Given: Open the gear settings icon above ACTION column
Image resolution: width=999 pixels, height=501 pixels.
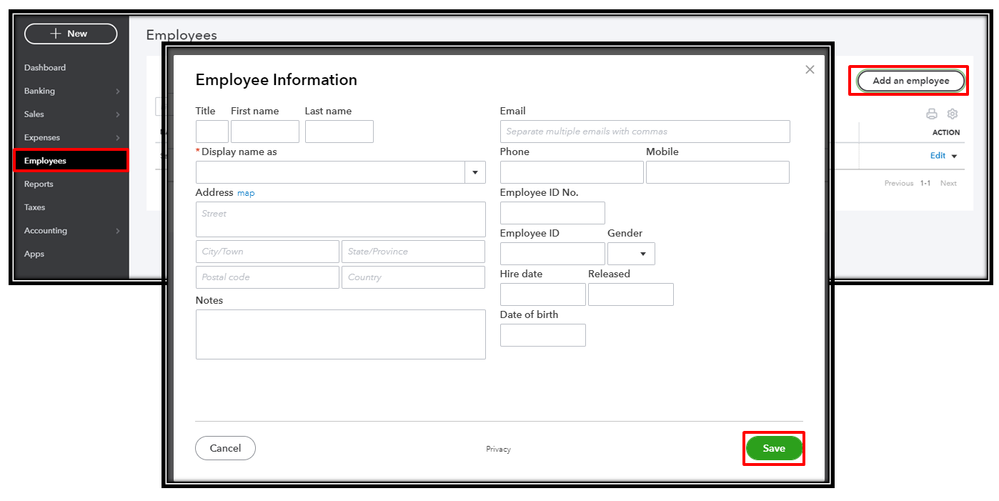Looking at the screenshot, I should pyautogui.click(x=952, y=114).
